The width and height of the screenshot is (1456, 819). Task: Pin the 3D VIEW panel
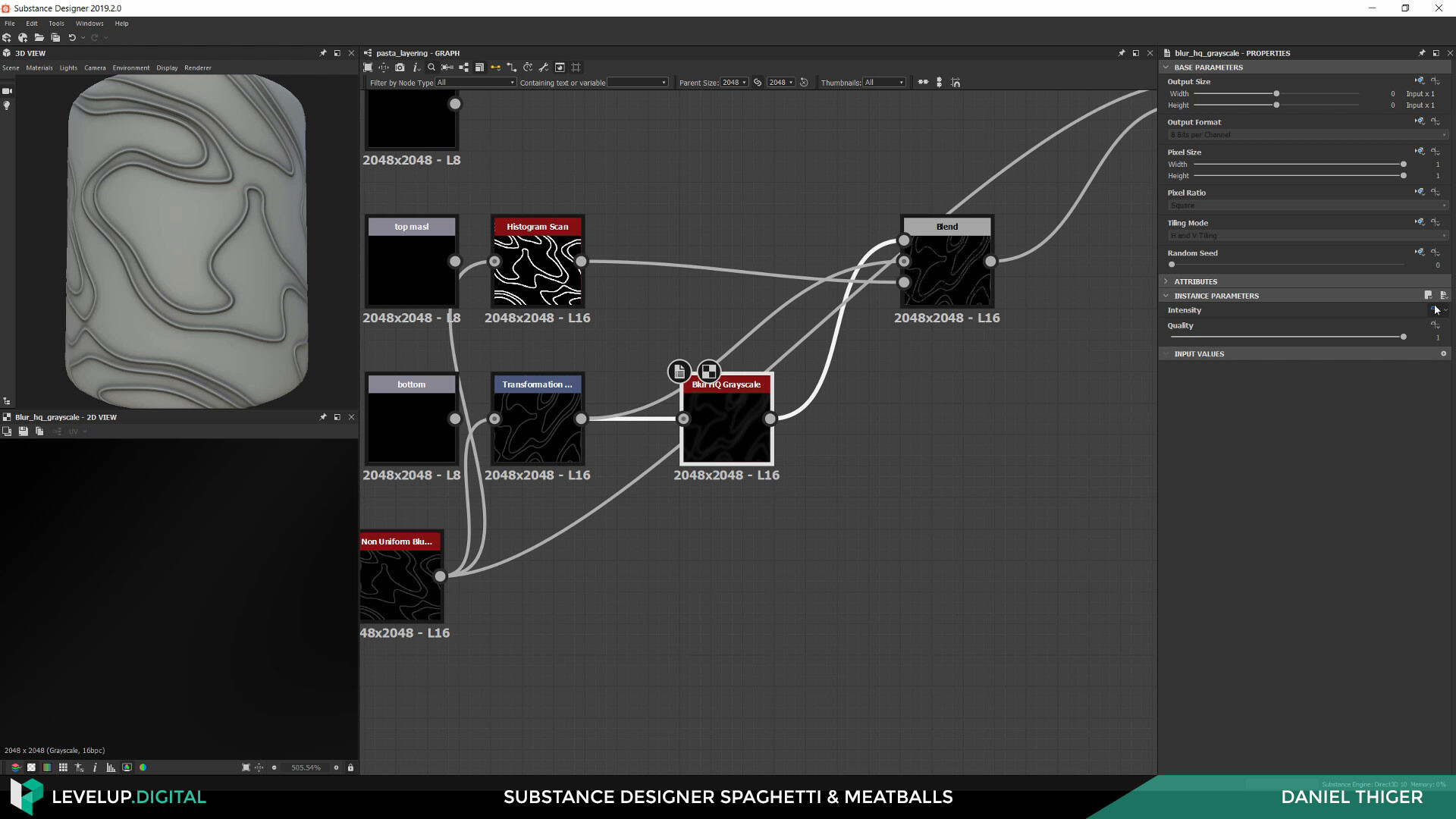pos(322,53)
